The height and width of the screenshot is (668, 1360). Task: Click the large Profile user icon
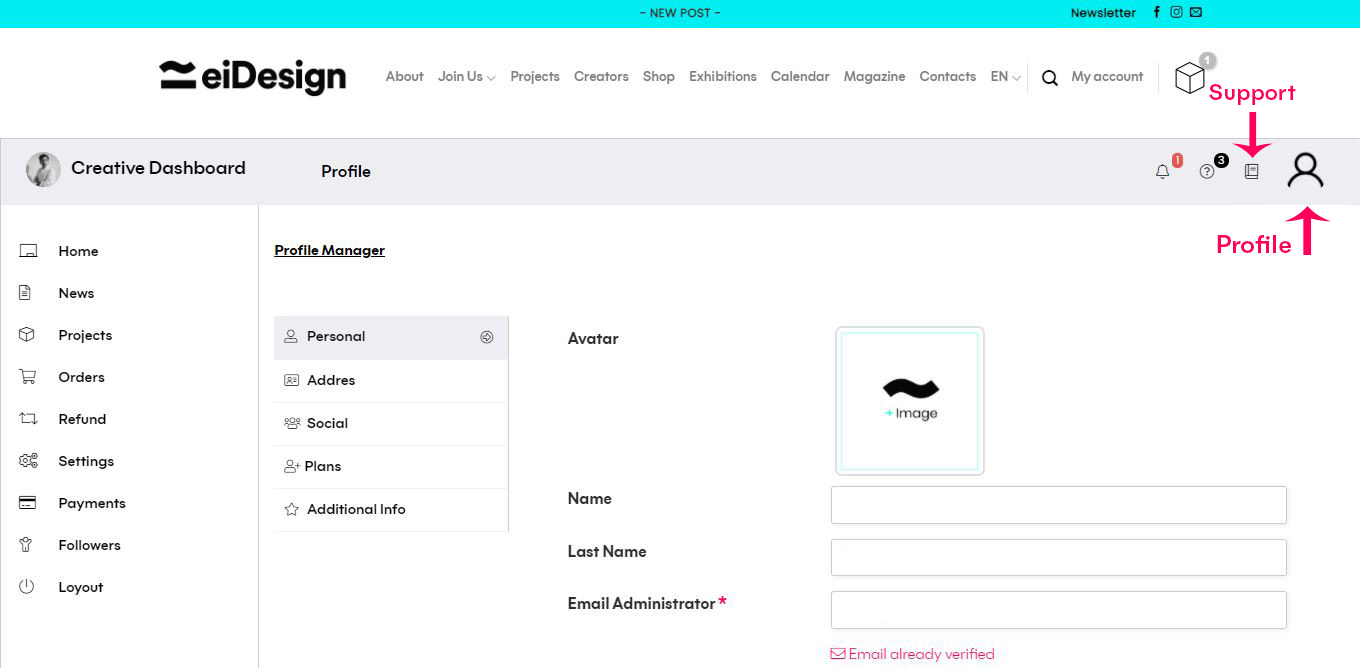[1305, 170]
